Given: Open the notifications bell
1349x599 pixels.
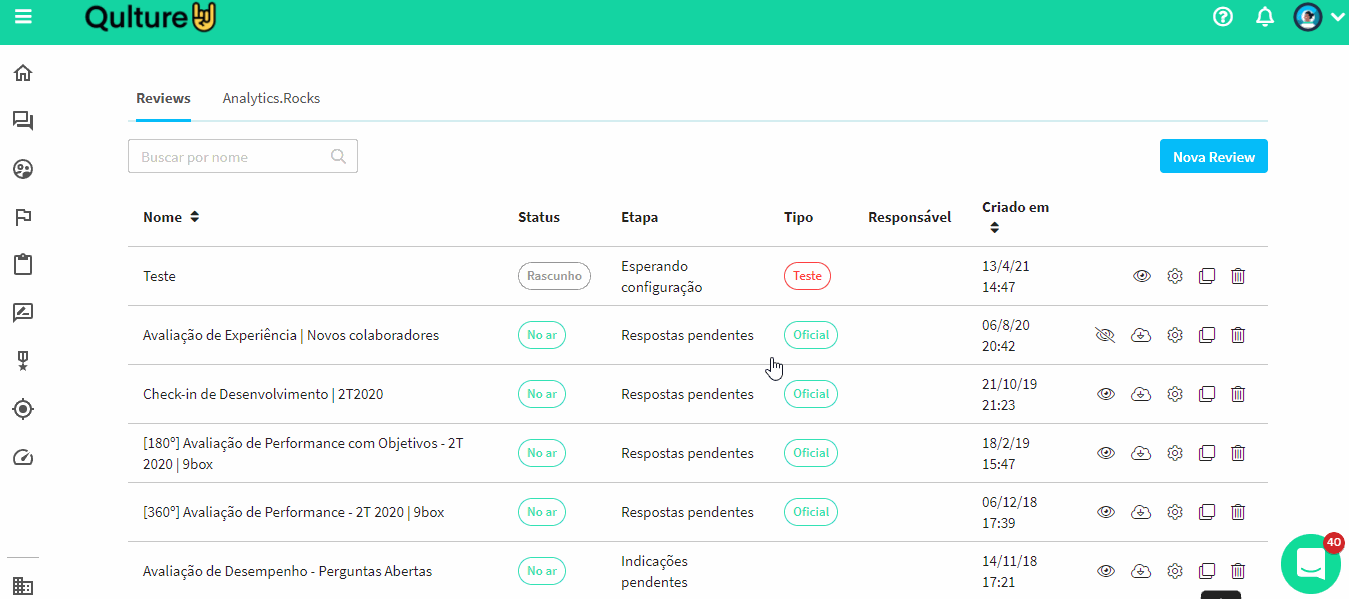Looking at the screenshot, I should pos(1265,17).
